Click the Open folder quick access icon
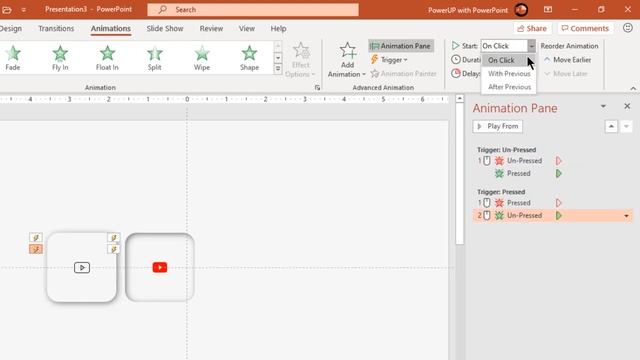The width and height of the screenshot is (640, 360). click(7, 9)
